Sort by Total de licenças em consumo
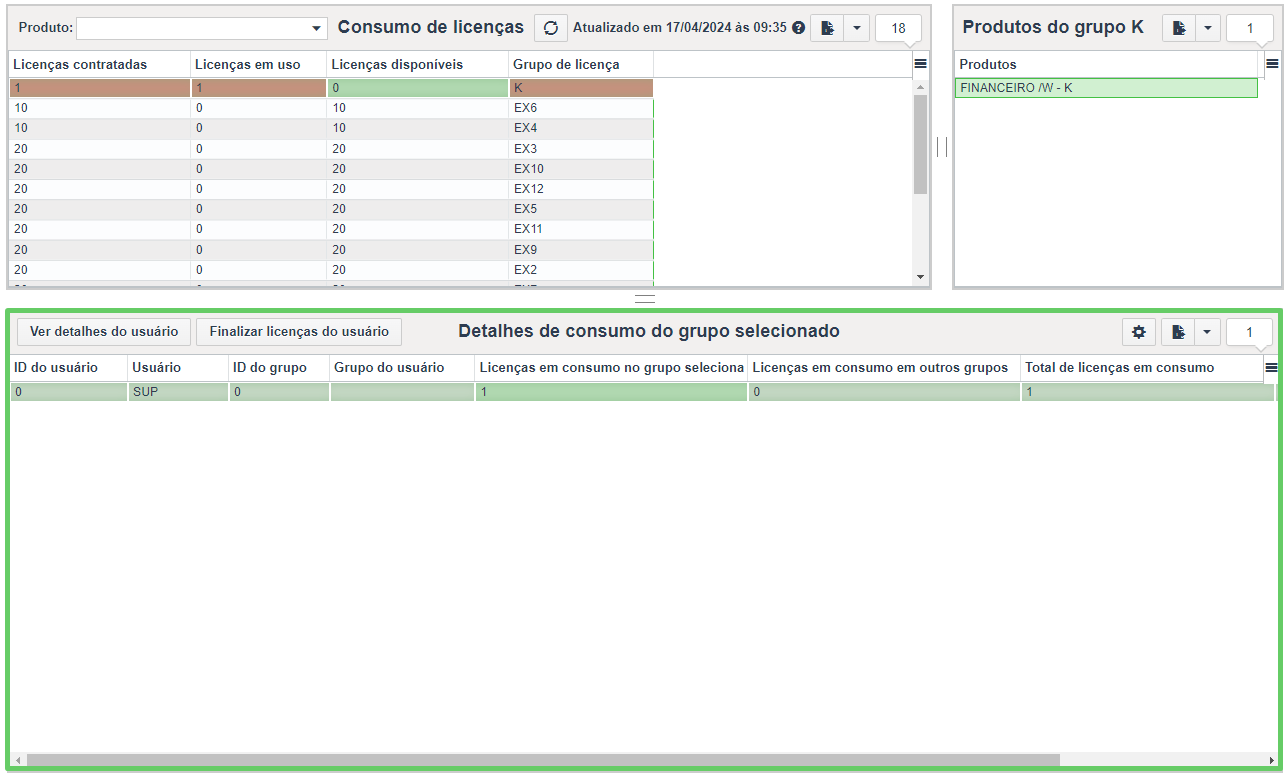Image resolution: width=1287 pixels, height=776 pixels. point(1142,368)
